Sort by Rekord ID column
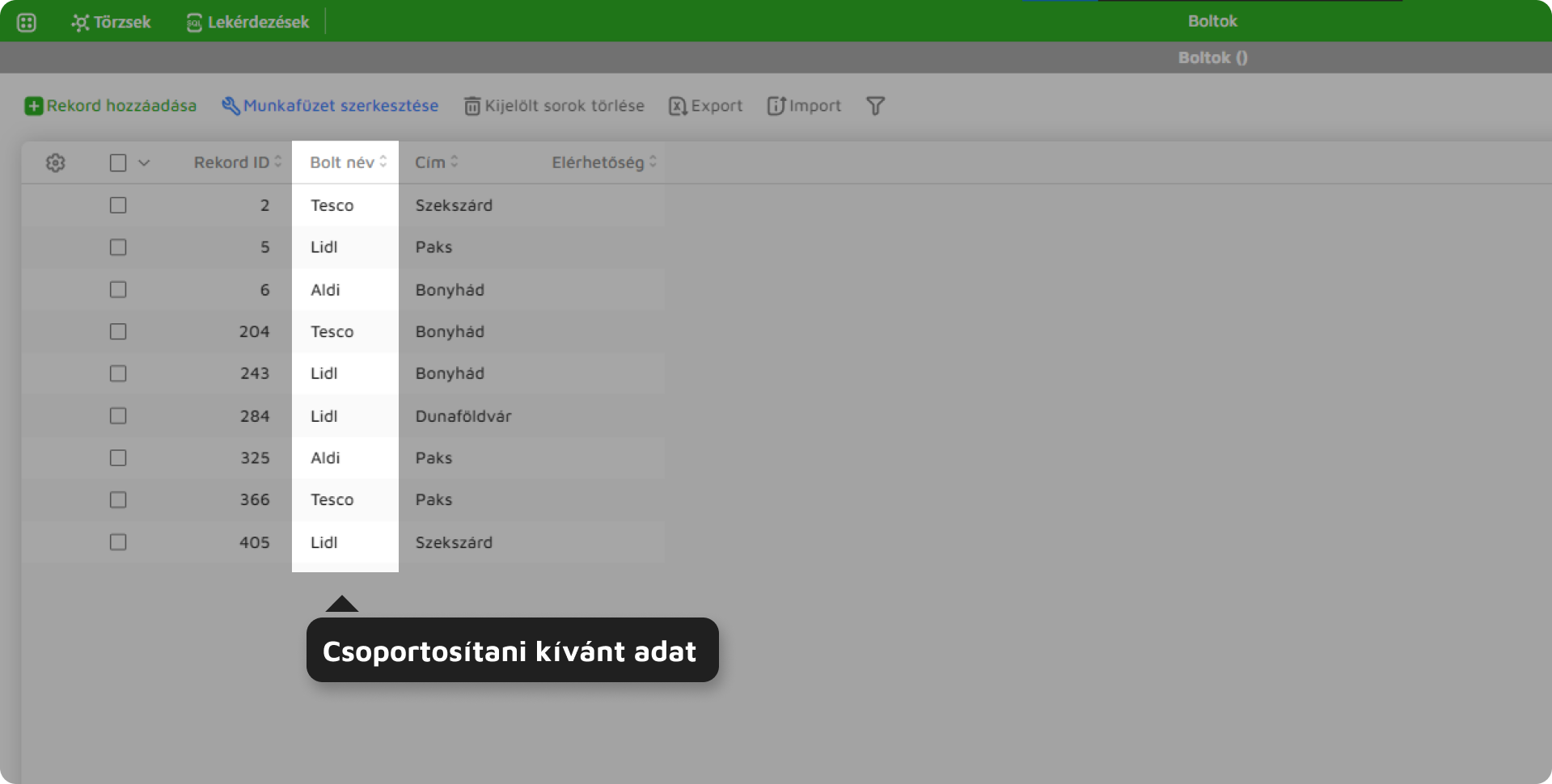This screenshot has width=1552, height=784. point(238,162)
